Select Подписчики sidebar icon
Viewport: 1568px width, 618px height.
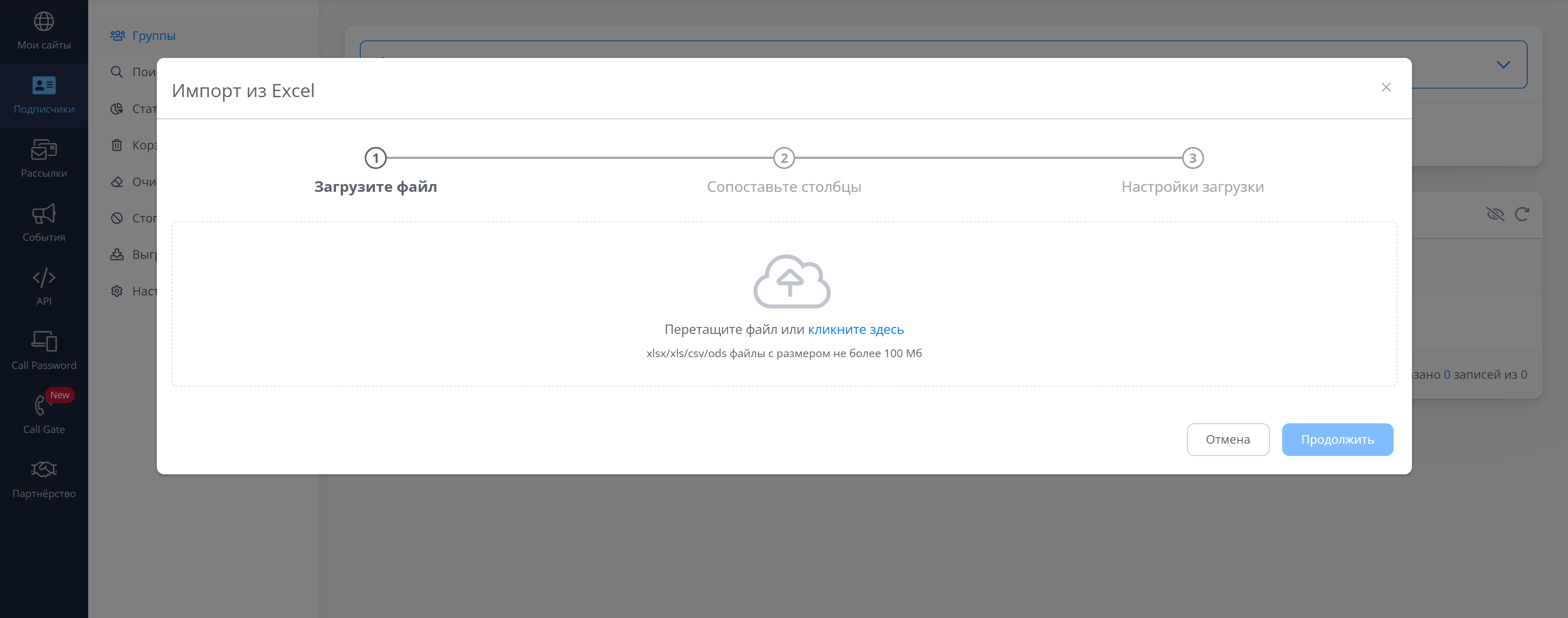coord(44,86)
